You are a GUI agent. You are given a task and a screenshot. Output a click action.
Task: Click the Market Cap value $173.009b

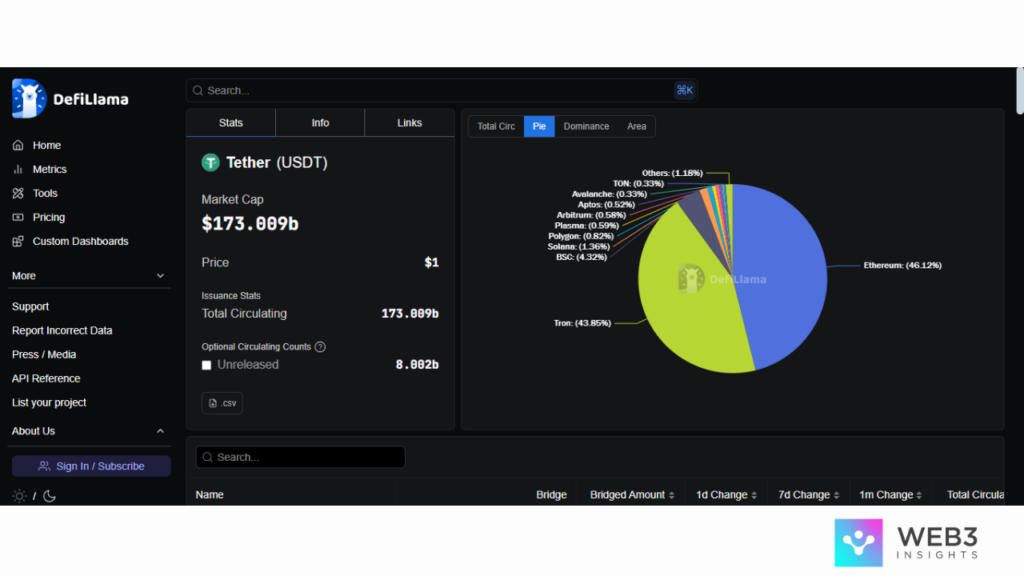click(x=249, y=224)
